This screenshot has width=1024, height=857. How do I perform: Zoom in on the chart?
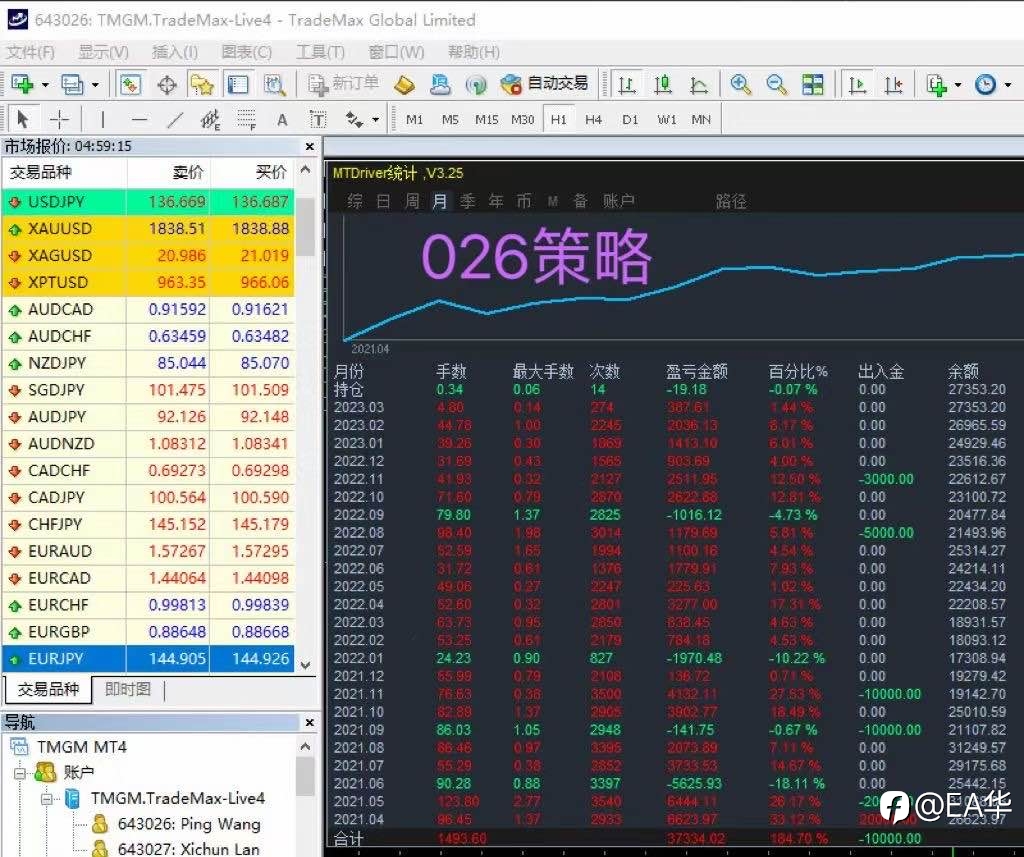741,84
